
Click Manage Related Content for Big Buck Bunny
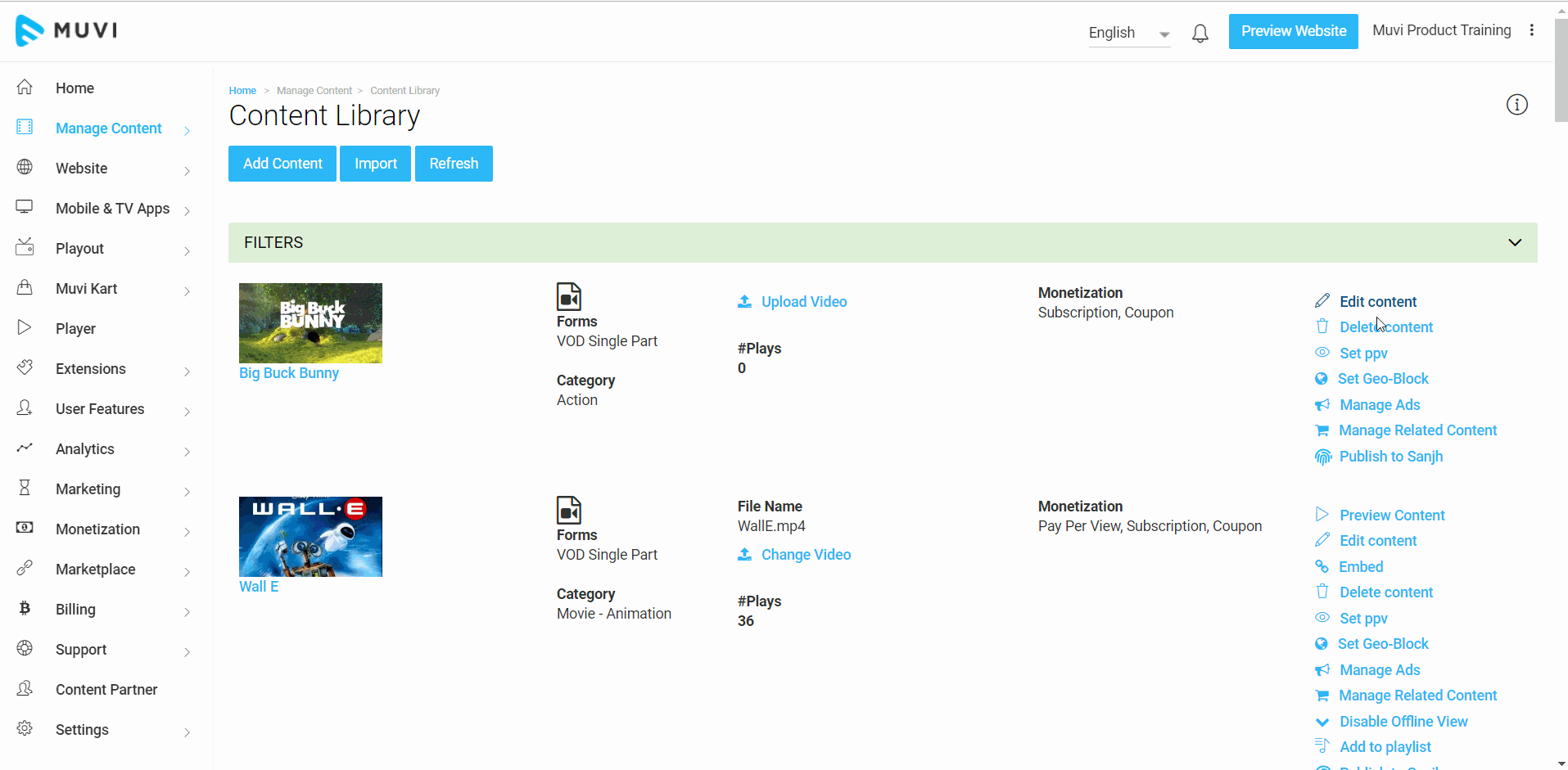pyautogui.click(x=1417, y=430)
